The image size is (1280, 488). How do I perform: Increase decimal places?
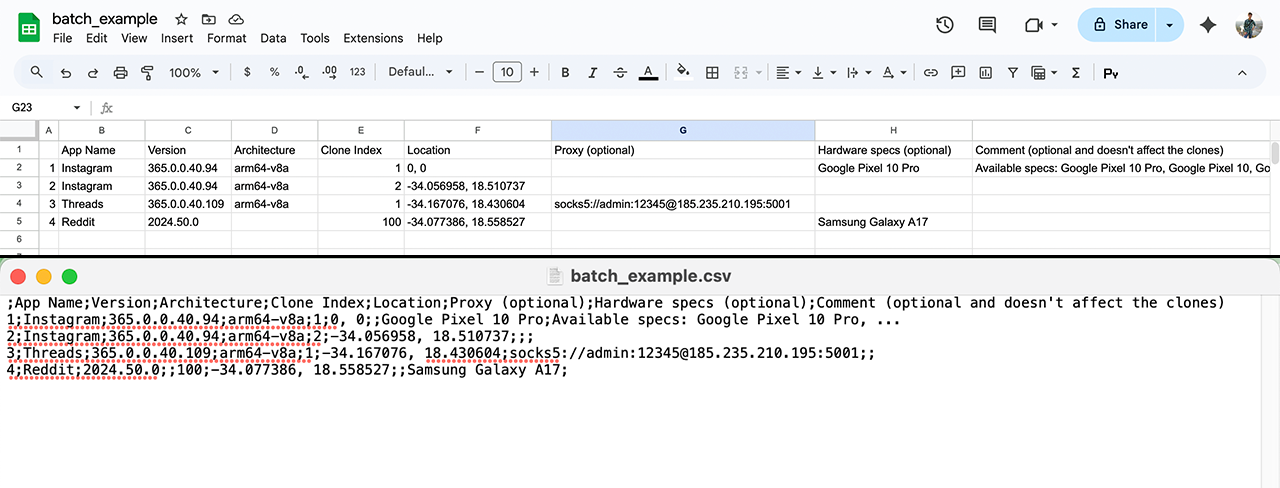(329, 72)
